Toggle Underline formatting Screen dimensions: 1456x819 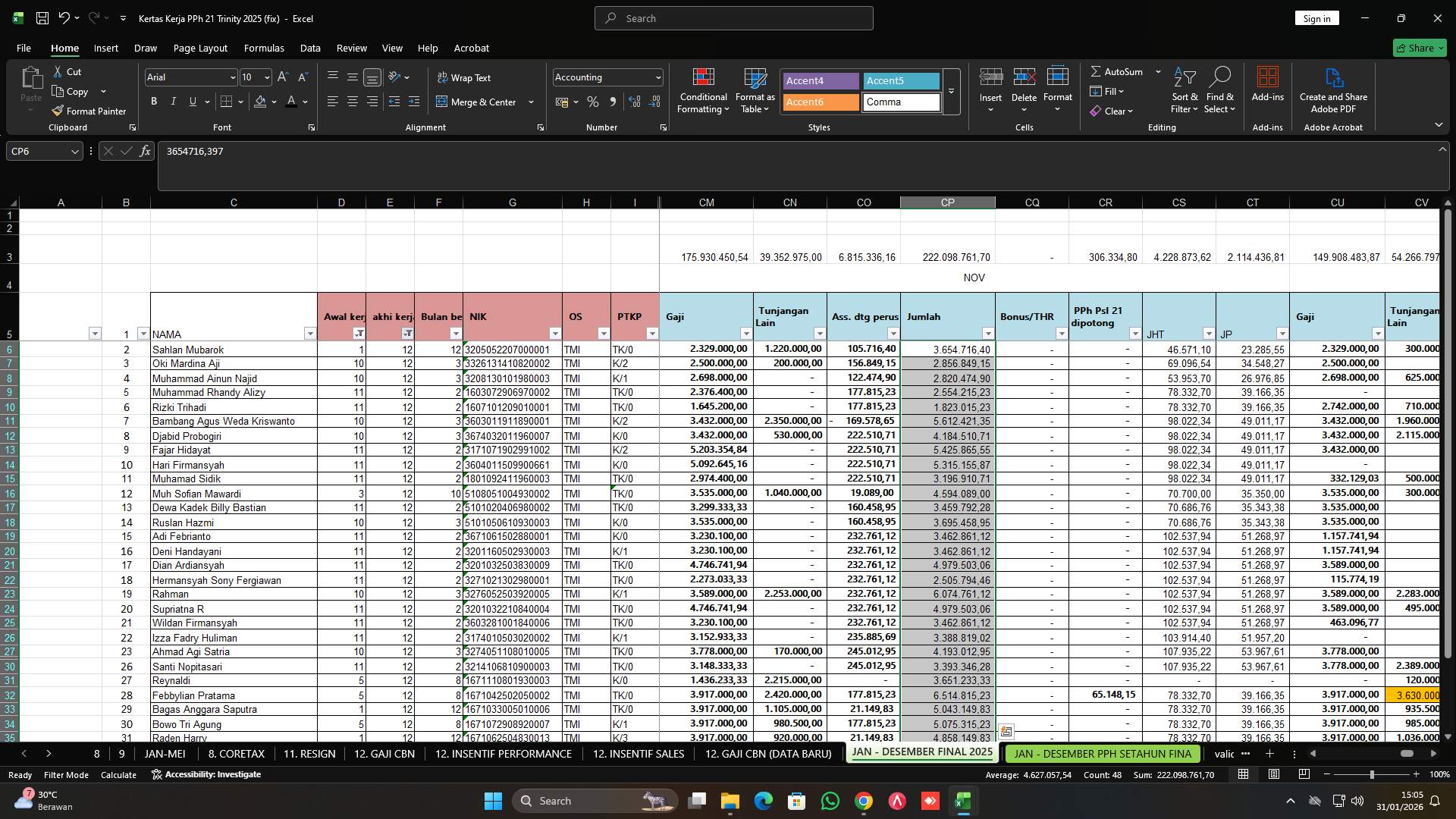coord(192,101)
